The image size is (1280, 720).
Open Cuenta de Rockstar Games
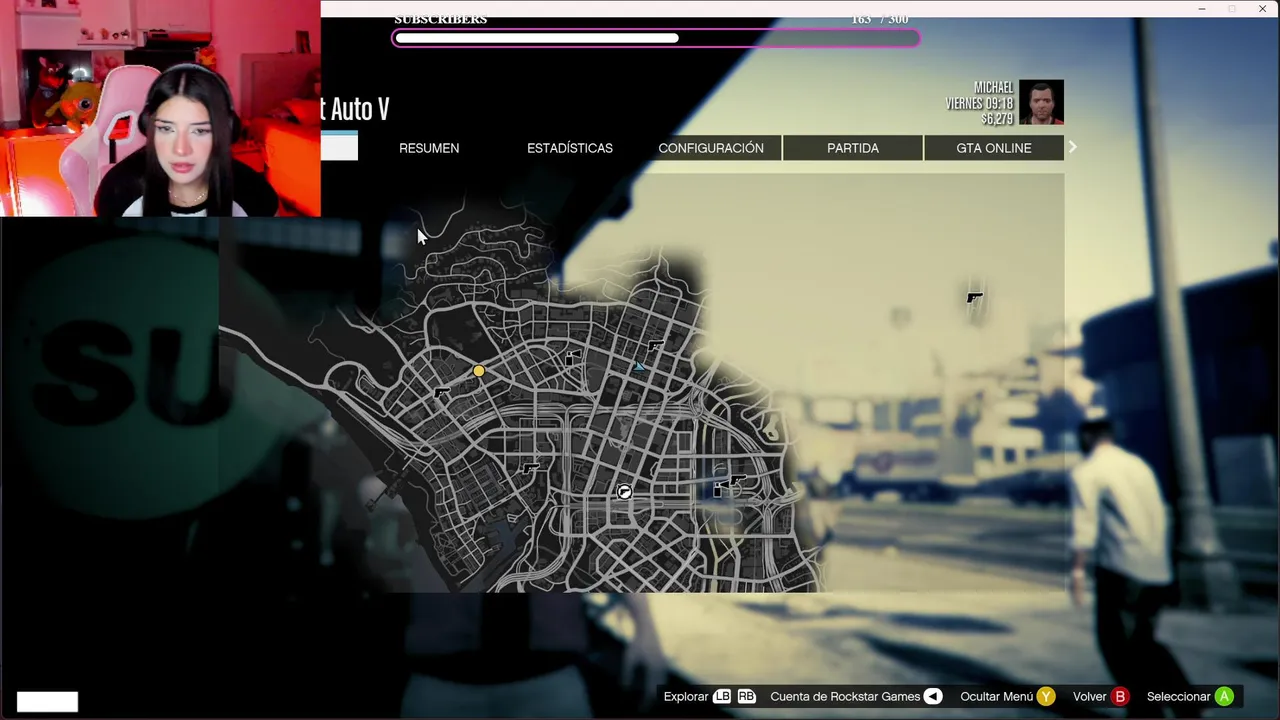[x=845, y=697]
